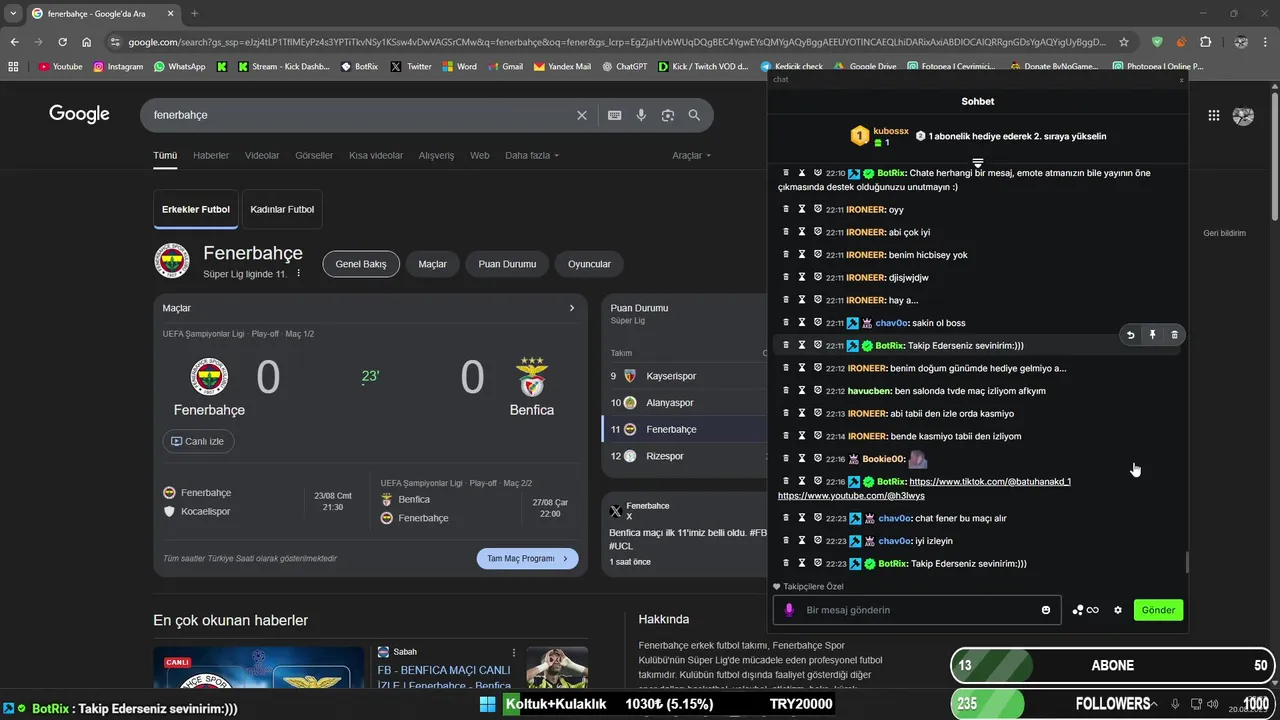
Task: Timeout user on 'abi çok iyi' message
Action: point(802,232)
